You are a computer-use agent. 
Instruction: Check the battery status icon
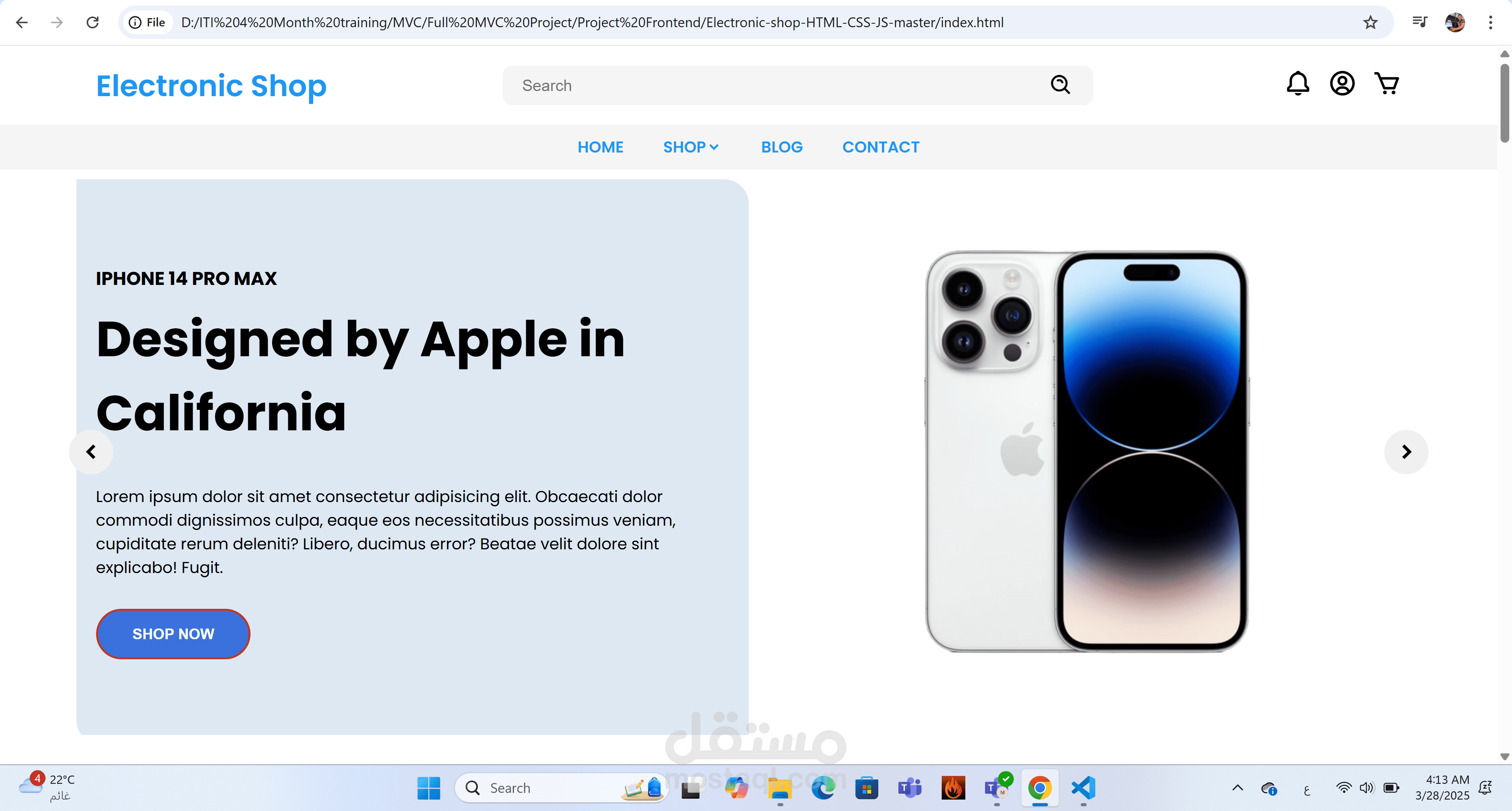1391,788
